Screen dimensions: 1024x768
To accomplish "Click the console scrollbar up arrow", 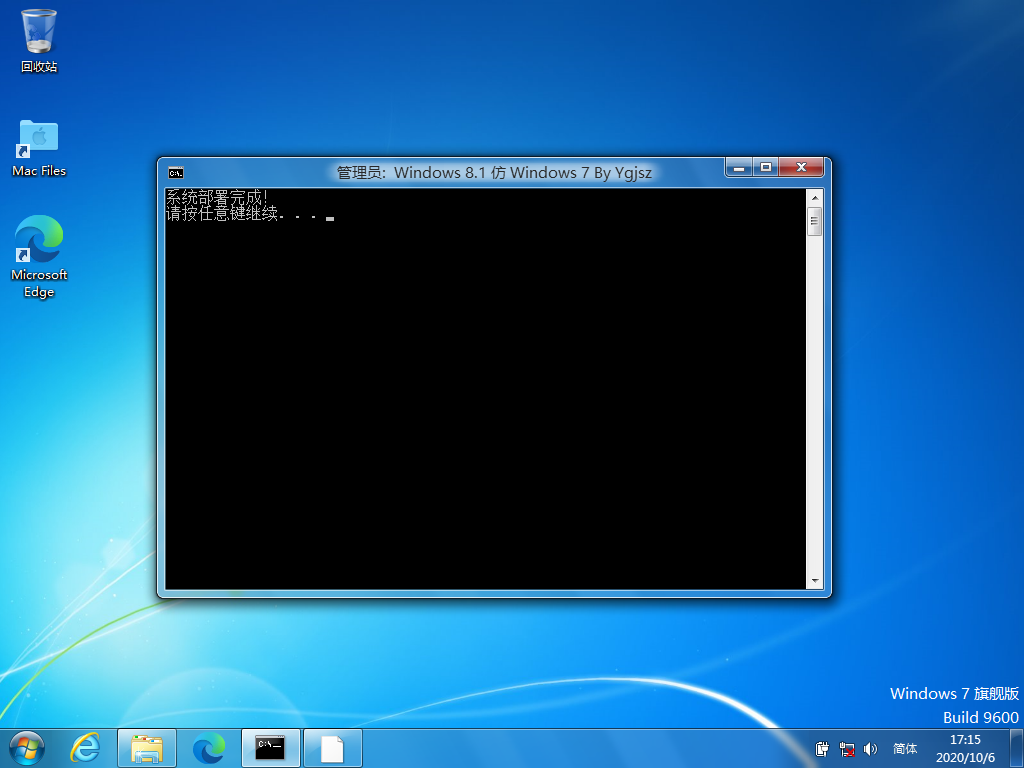I will (x=814, y=197).
